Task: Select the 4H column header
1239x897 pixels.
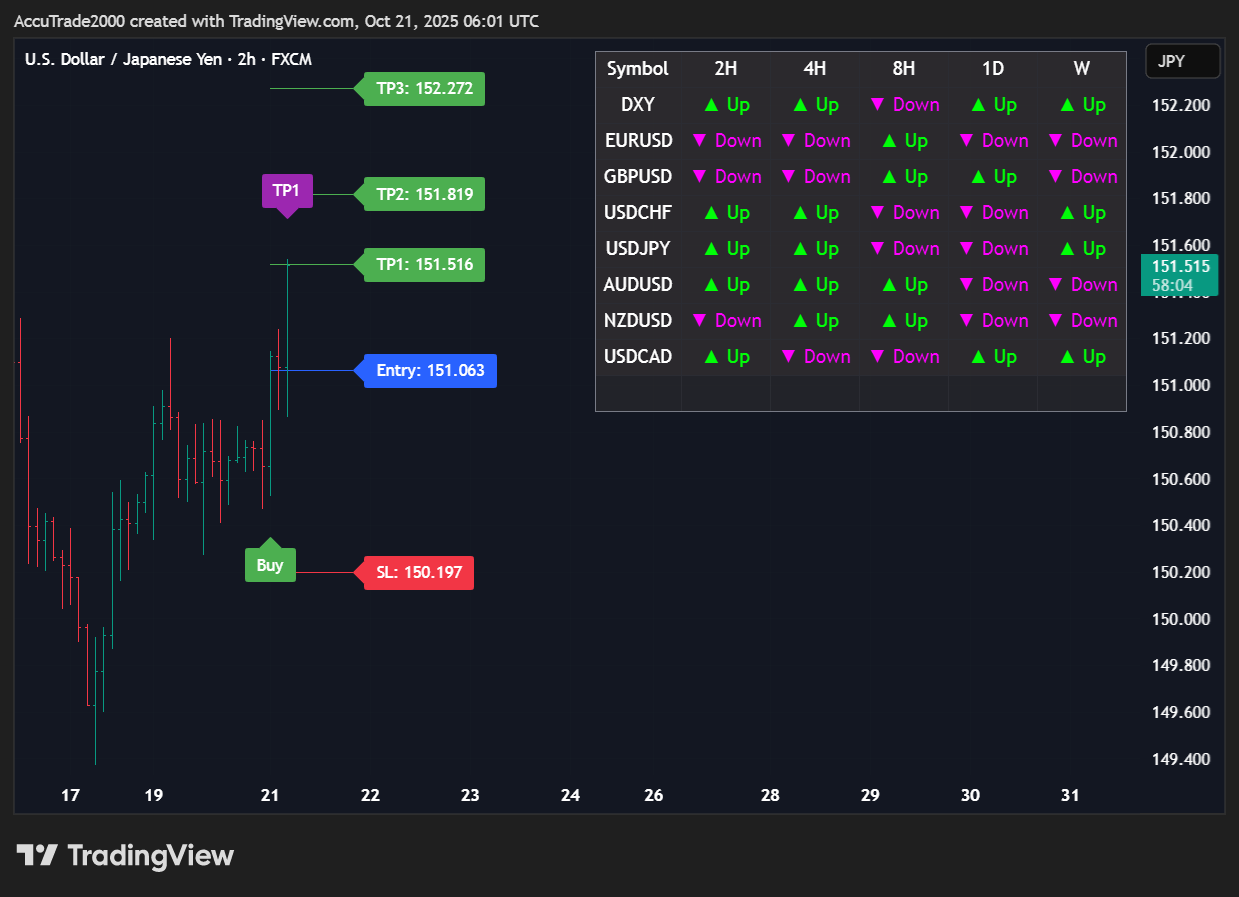Action: [814, 69]
